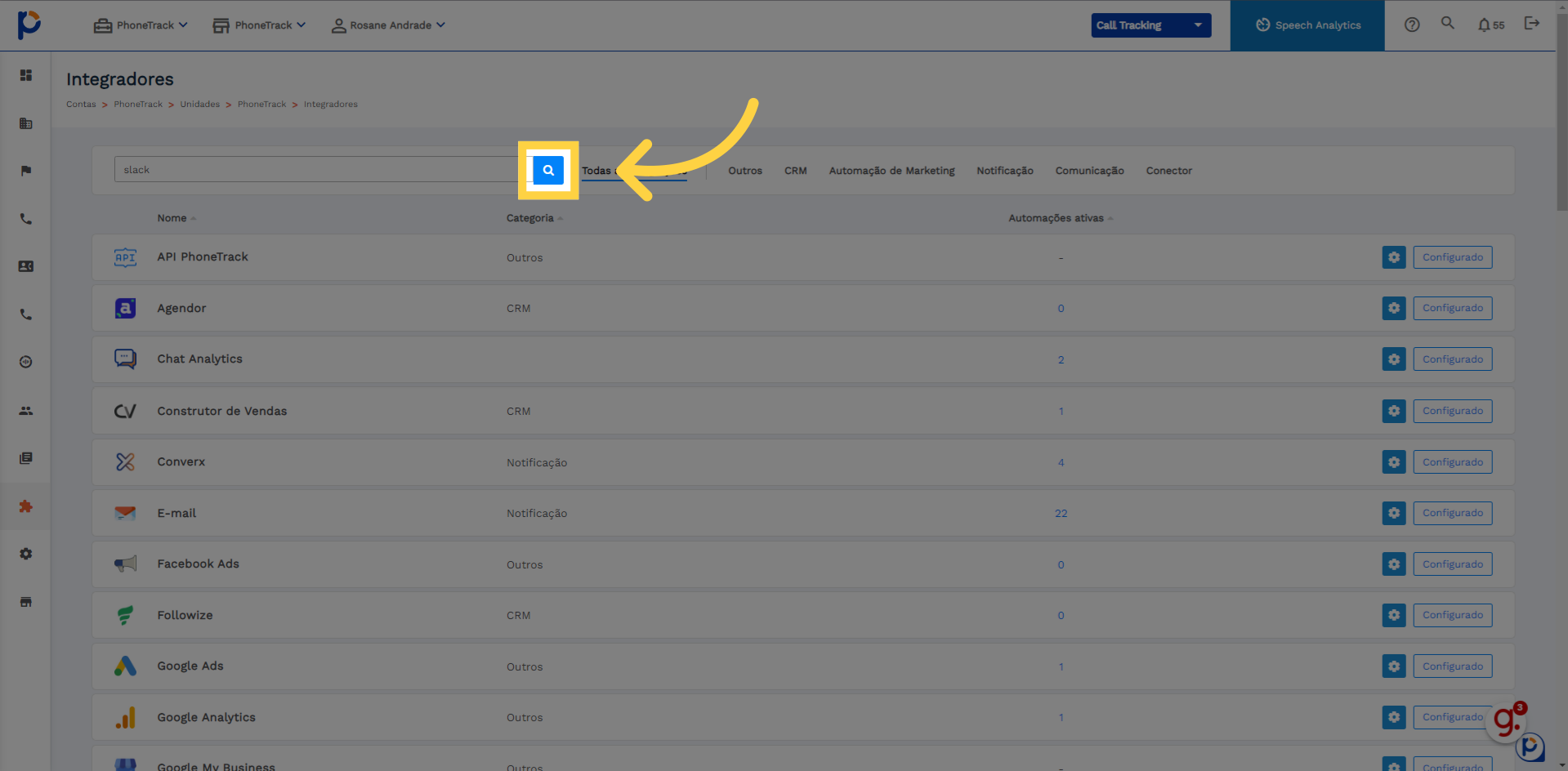Click Configurado for Converx
Screen dimensions: 1568x771
(x=1453, y=462)
